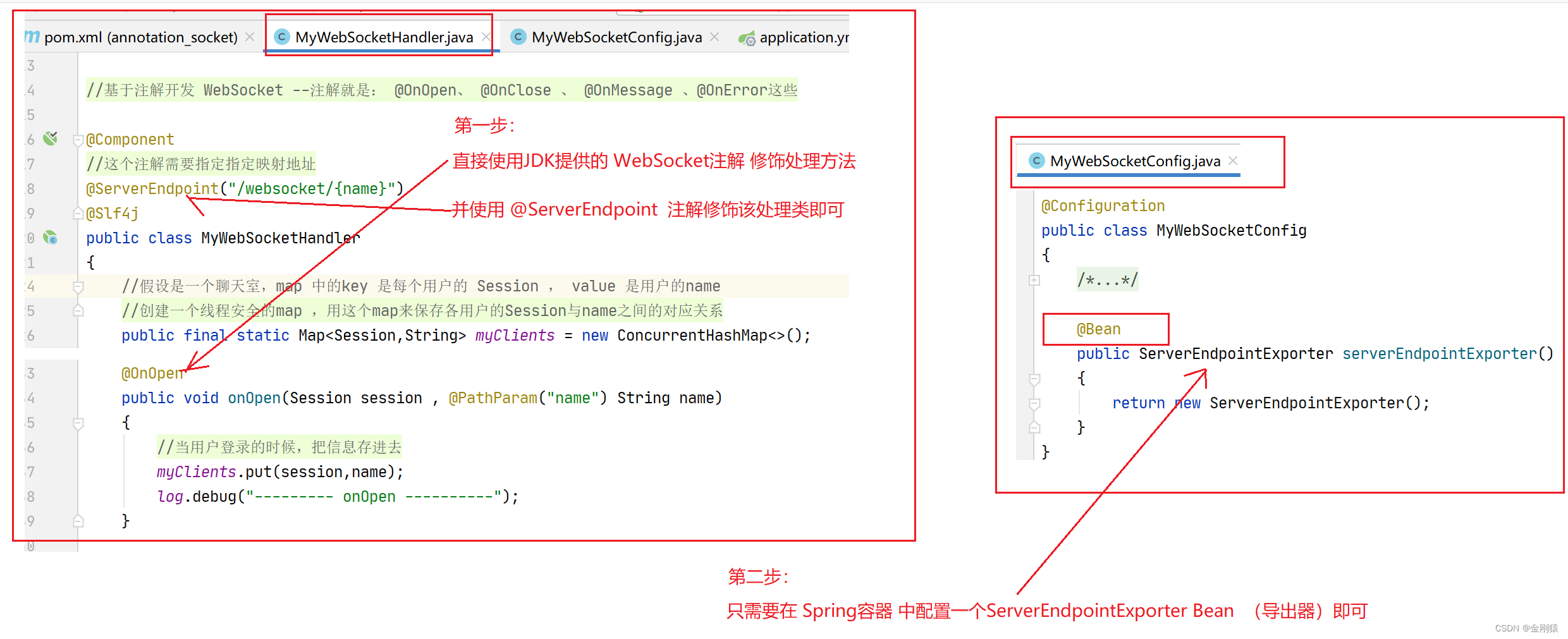Click the Map<Session,String> type declaration
Viewport: 1568px width, 639px height.
tap(382, 336)
